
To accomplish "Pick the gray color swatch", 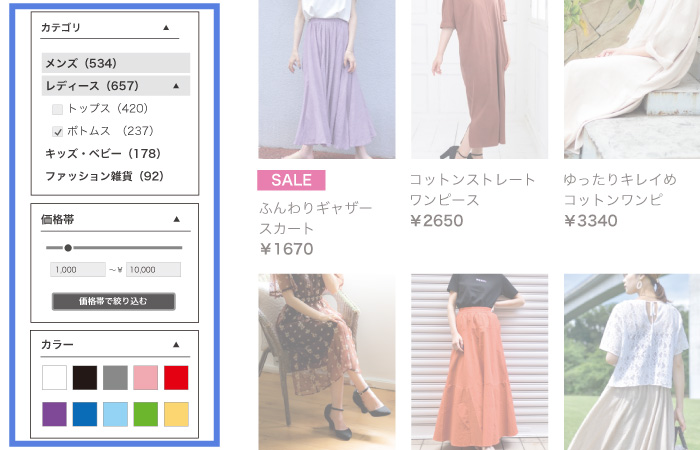I will [x=115, y=378].
